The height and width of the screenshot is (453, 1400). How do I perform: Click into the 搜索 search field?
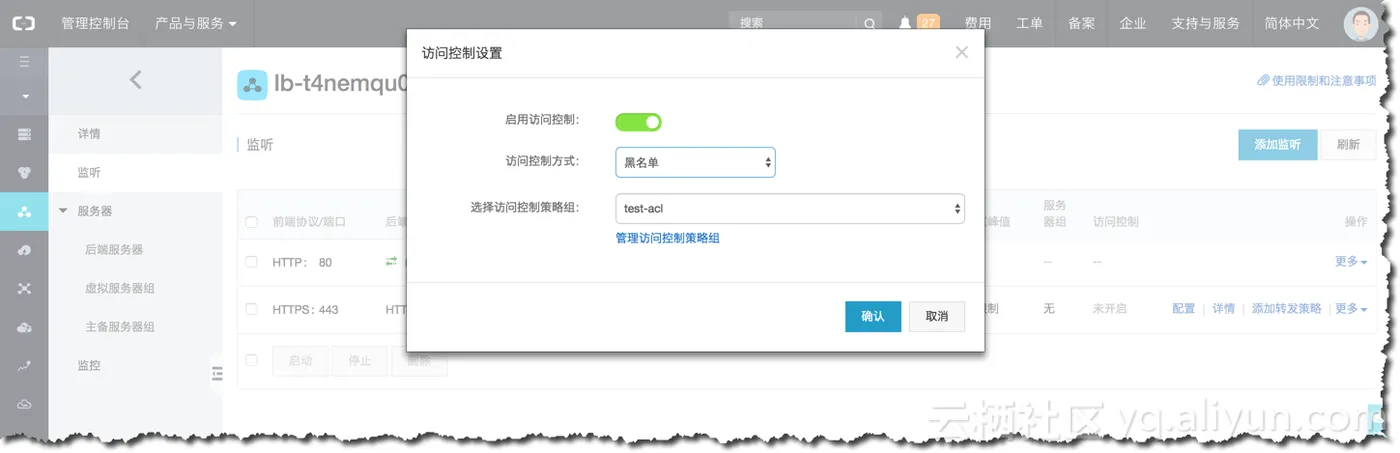pos(795,23)
